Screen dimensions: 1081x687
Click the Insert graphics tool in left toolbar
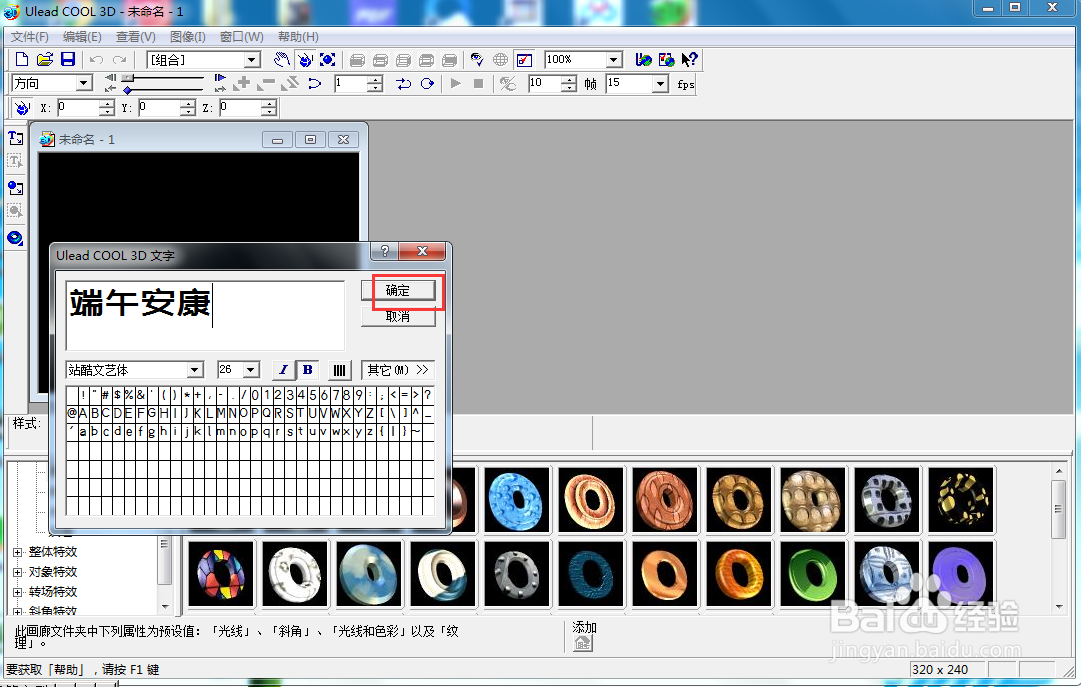15,188
